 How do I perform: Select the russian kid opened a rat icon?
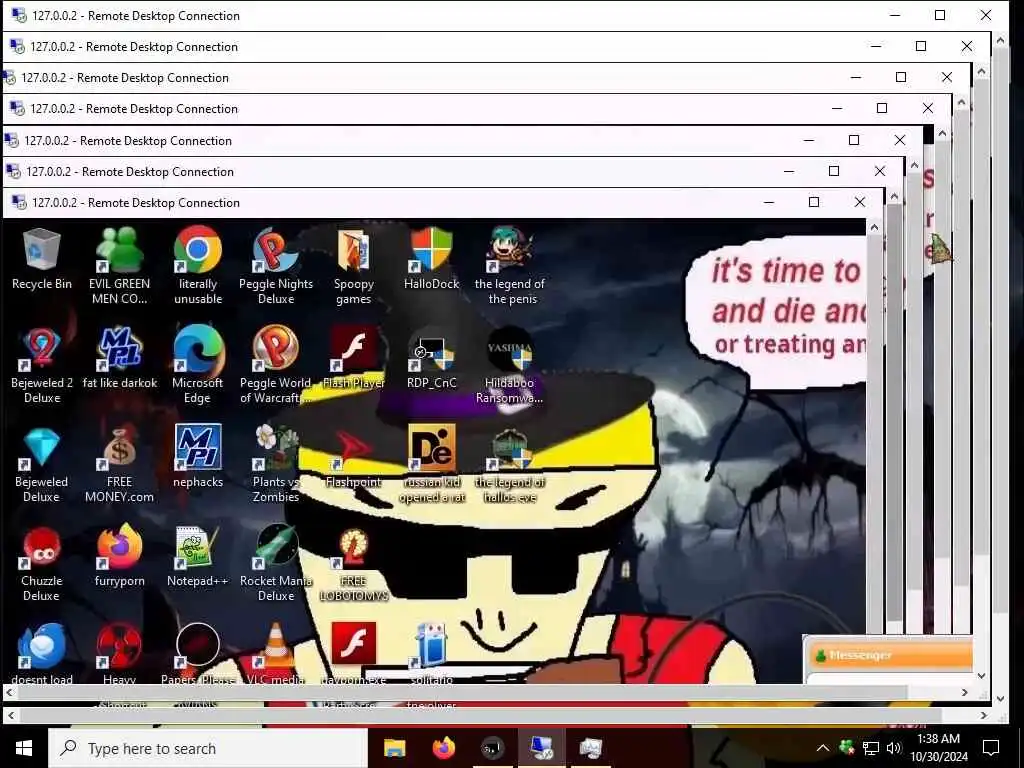point(432,465)
